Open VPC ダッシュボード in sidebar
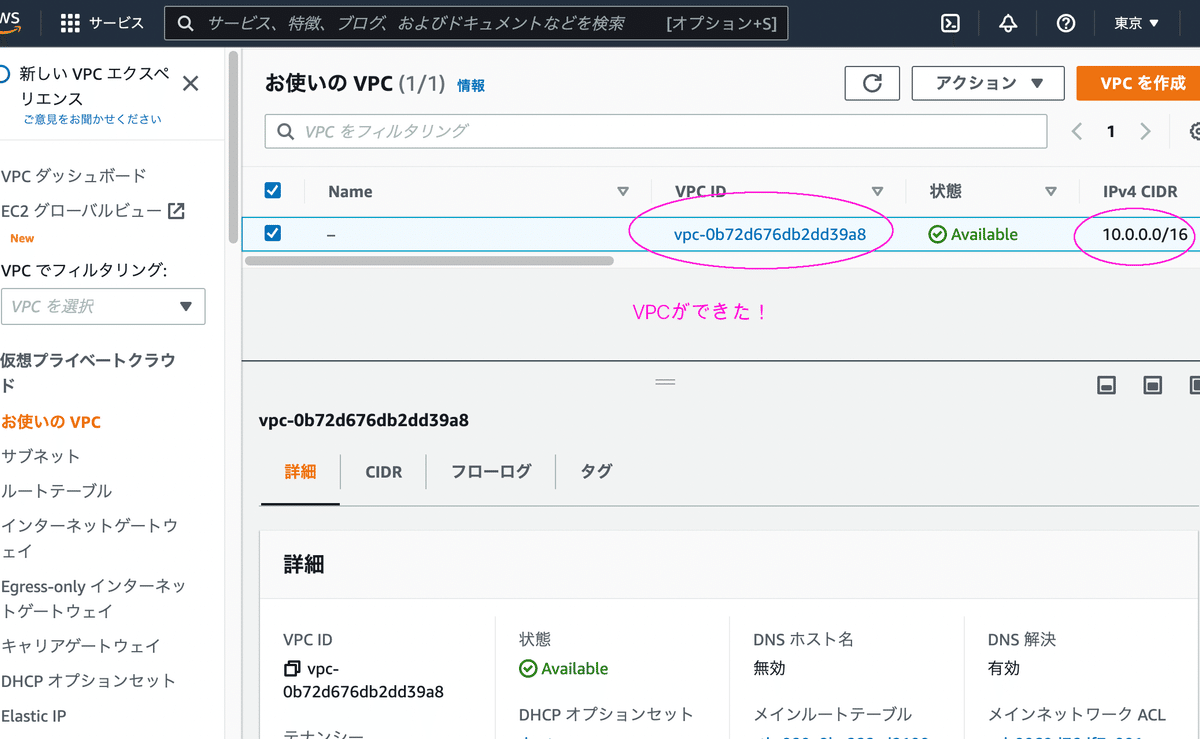The image size is (1200, 739). (74, 175)
